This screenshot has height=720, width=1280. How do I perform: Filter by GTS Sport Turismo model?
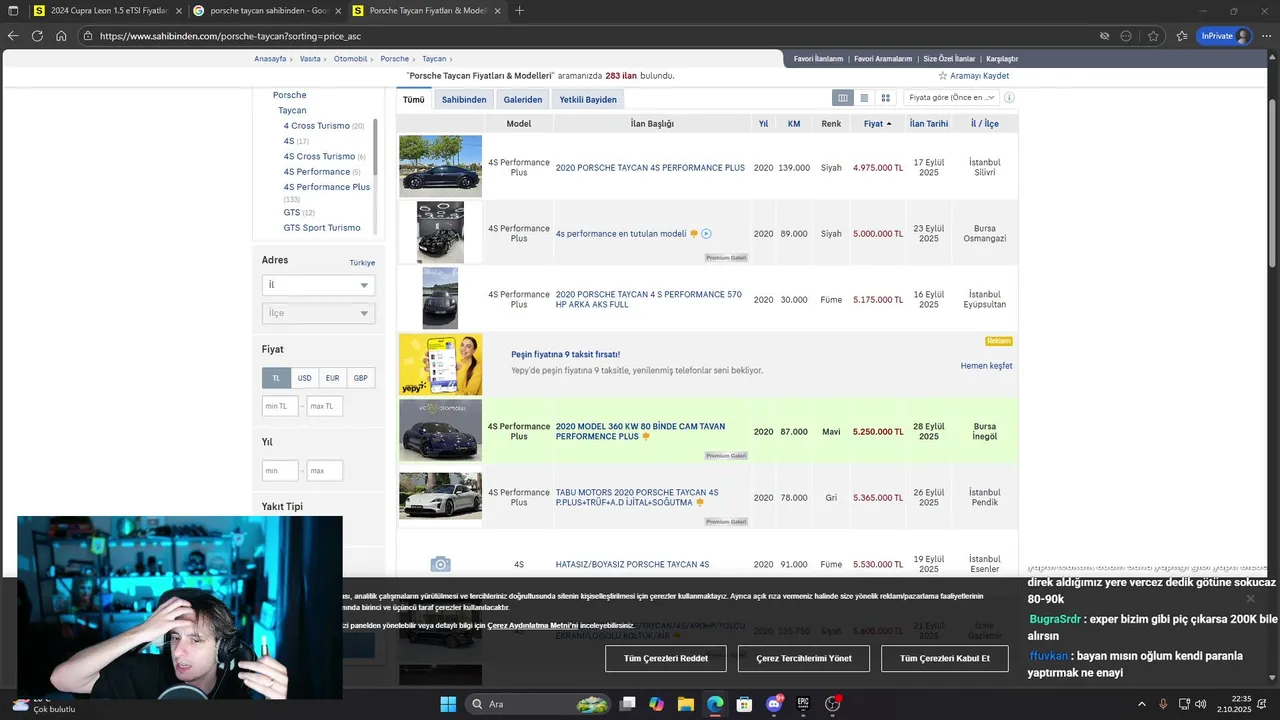pyautogui.click(x=322, y=228)
